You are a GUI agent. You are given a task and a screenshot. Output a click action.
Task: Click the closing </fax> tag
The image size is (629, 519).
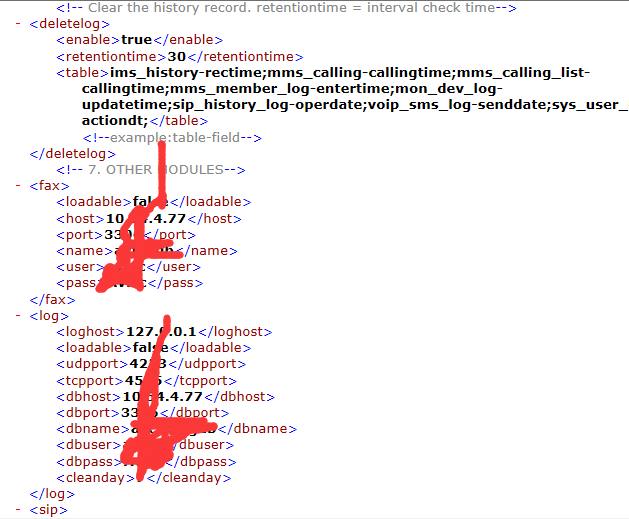coord(53,300)
